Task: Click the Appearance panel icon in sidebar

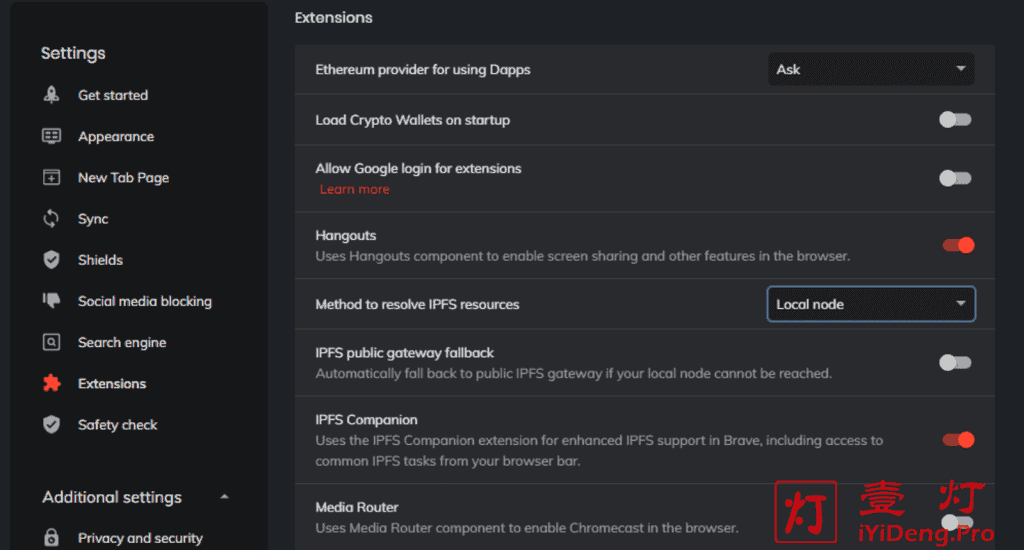Action: coord(51,136)
